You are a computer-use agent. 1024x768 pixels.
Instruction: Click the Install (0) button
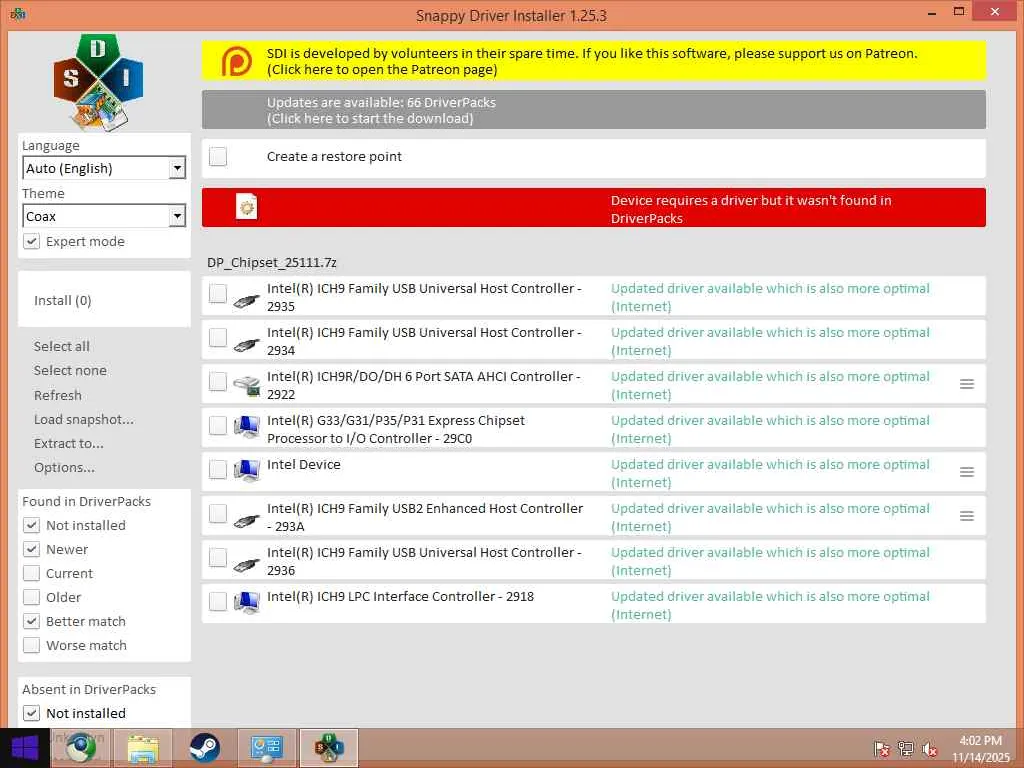click(x=104, y=300)
